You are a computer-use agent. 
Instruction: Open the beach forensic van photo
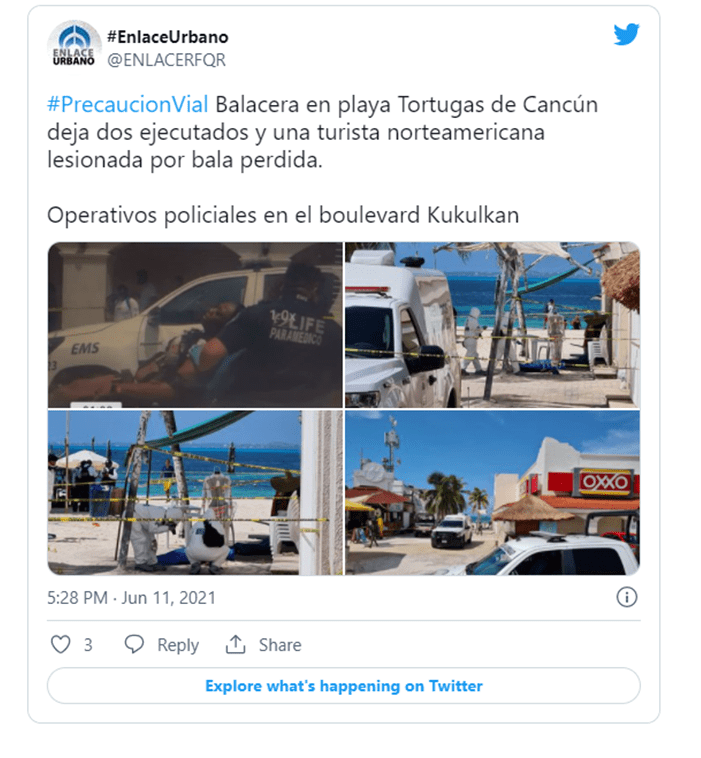point(493,325)
